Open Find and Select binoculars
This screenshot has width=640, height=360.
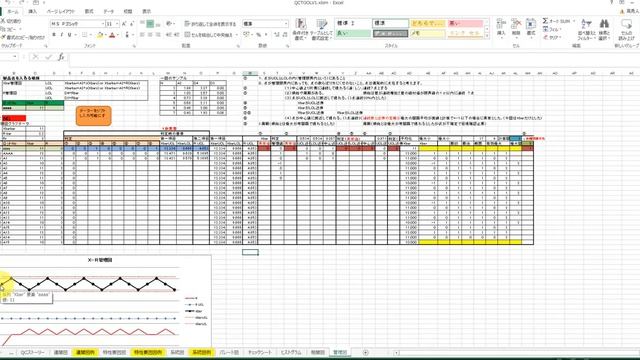coord(604,29)
